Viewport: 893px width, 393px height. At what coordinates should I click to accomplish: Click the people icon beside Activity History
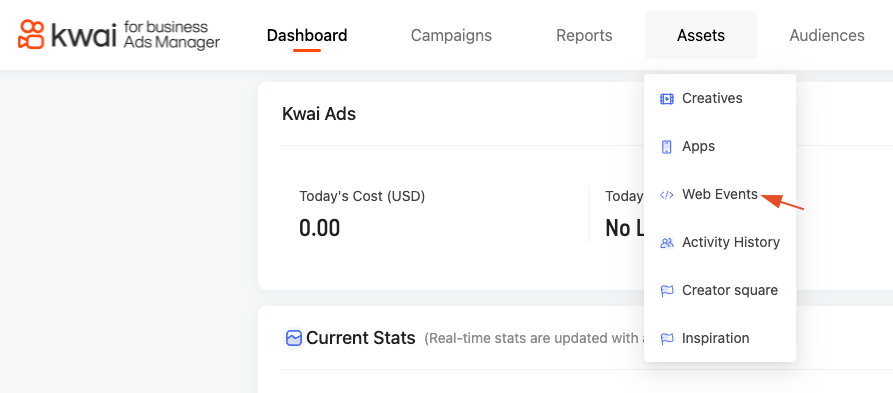666,243
